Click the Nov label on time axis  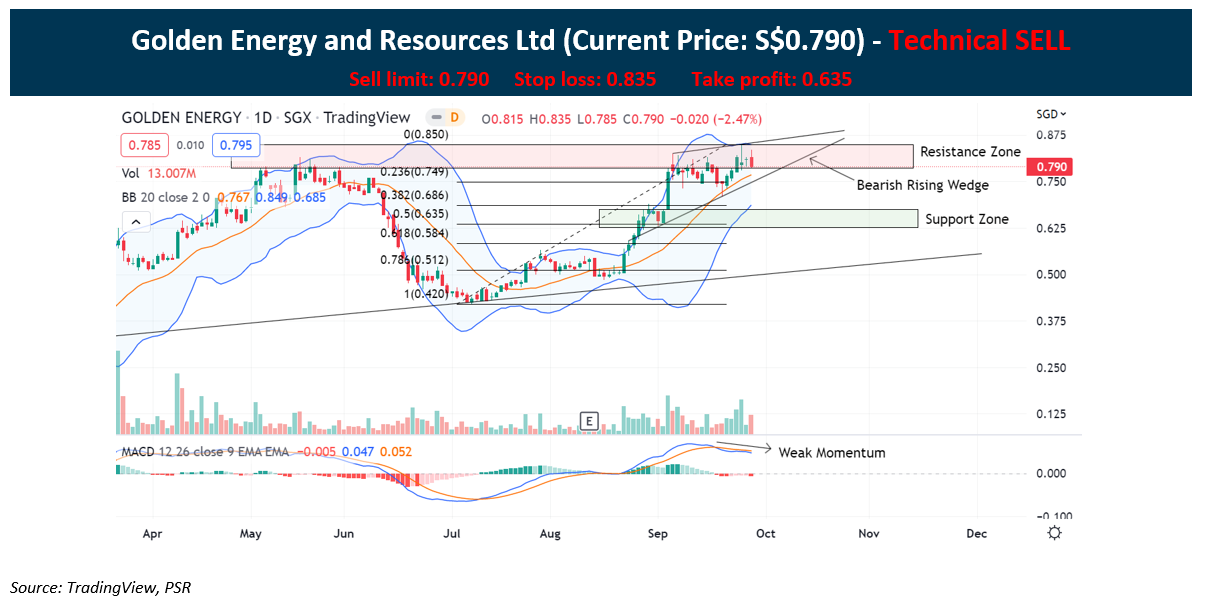pyautogui.click(x=869, y=533)
